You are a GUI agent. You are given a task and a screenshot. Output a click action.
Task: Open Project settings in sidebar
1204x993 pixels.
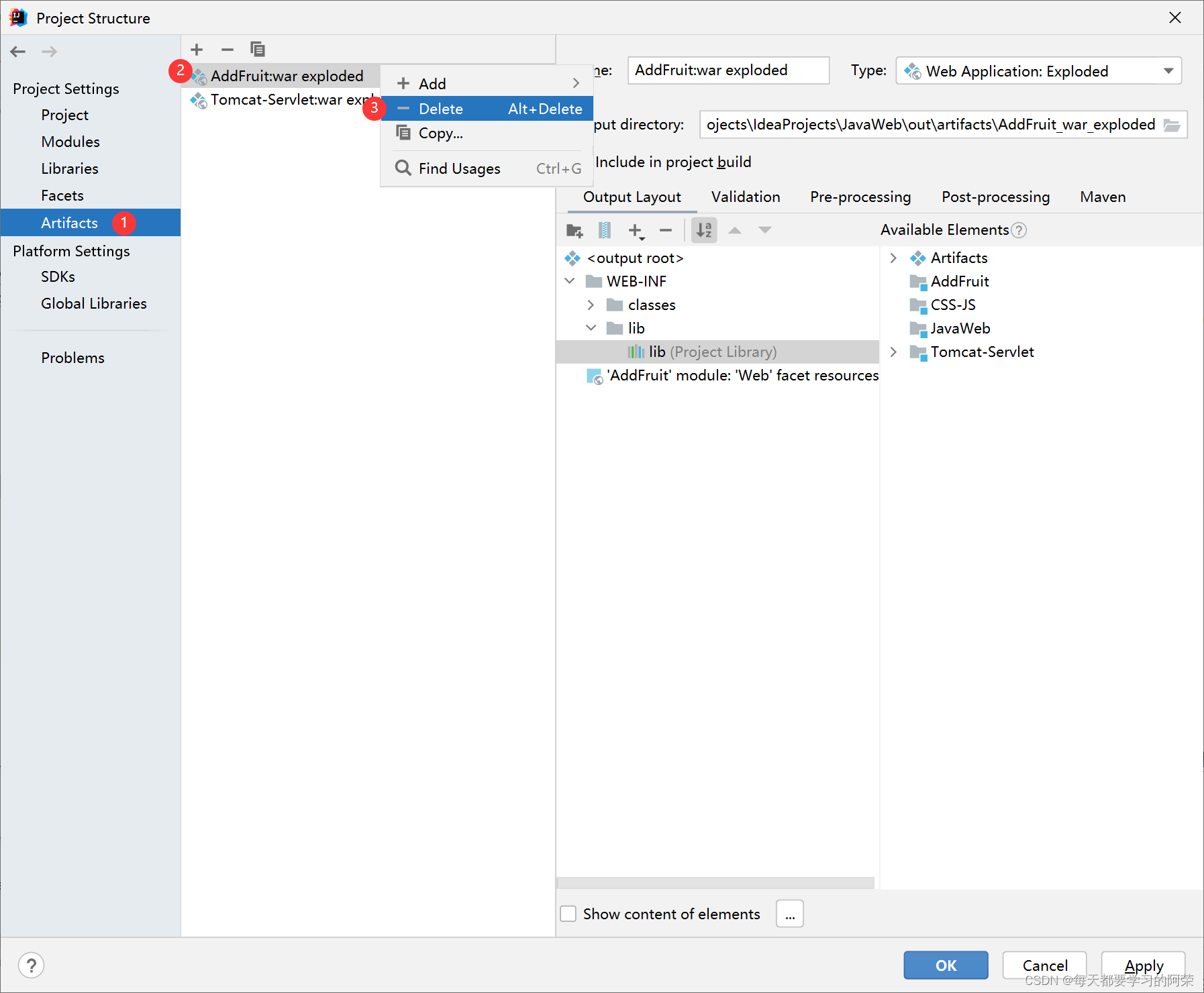click(65, 115)
